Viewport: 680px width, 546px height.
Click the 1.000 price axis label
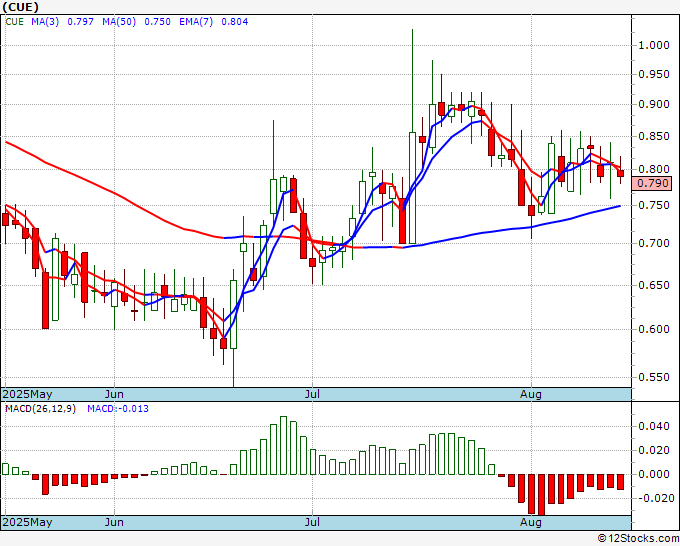click(654, 45)
